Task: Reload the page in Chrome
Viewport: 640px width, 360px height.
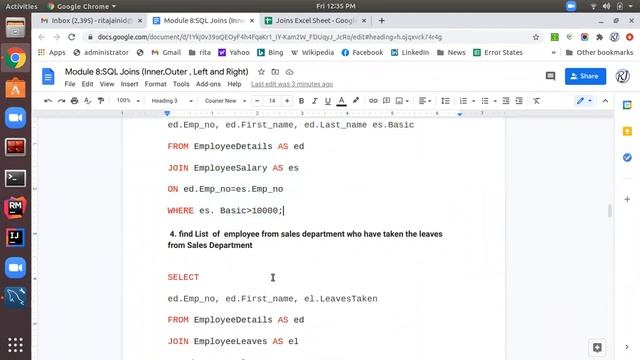Action: pyautogui.click(x=71, y=37)
